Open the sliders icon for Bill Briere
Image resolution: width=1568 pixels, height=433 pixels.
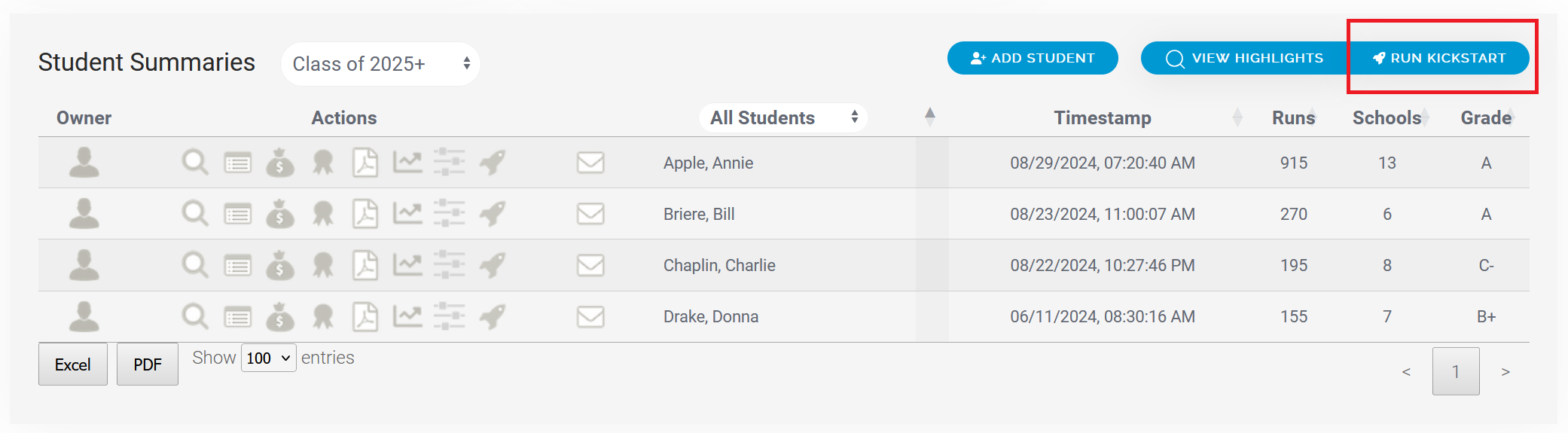[x=449, y=214]
